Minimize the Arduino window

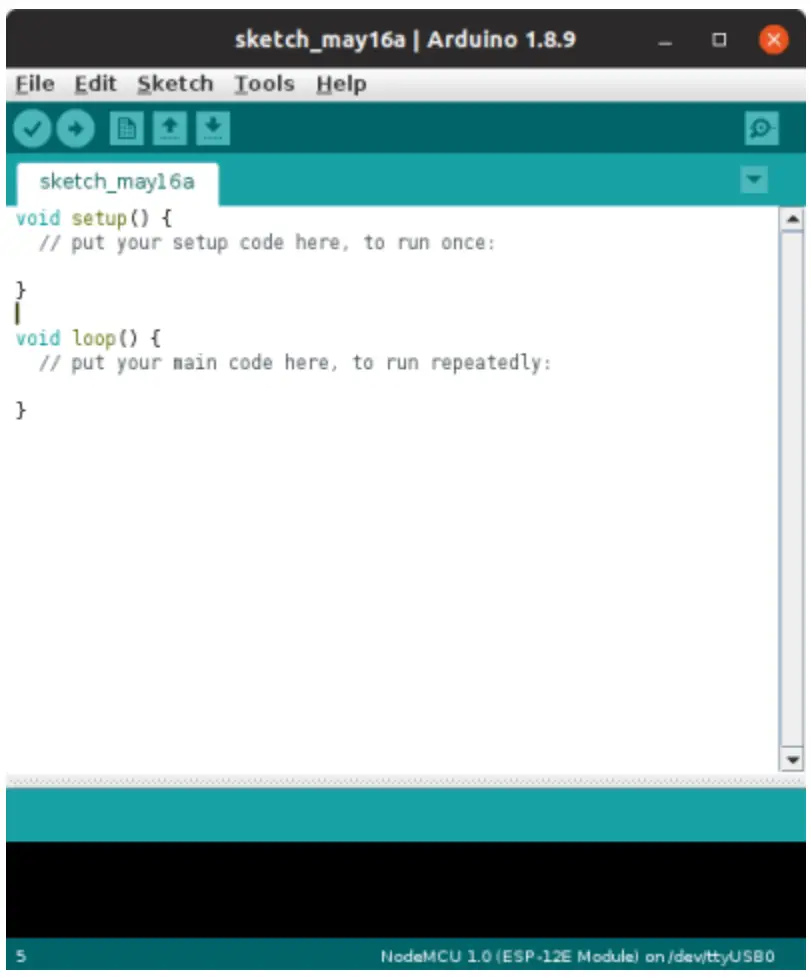[x=665, y=41]
